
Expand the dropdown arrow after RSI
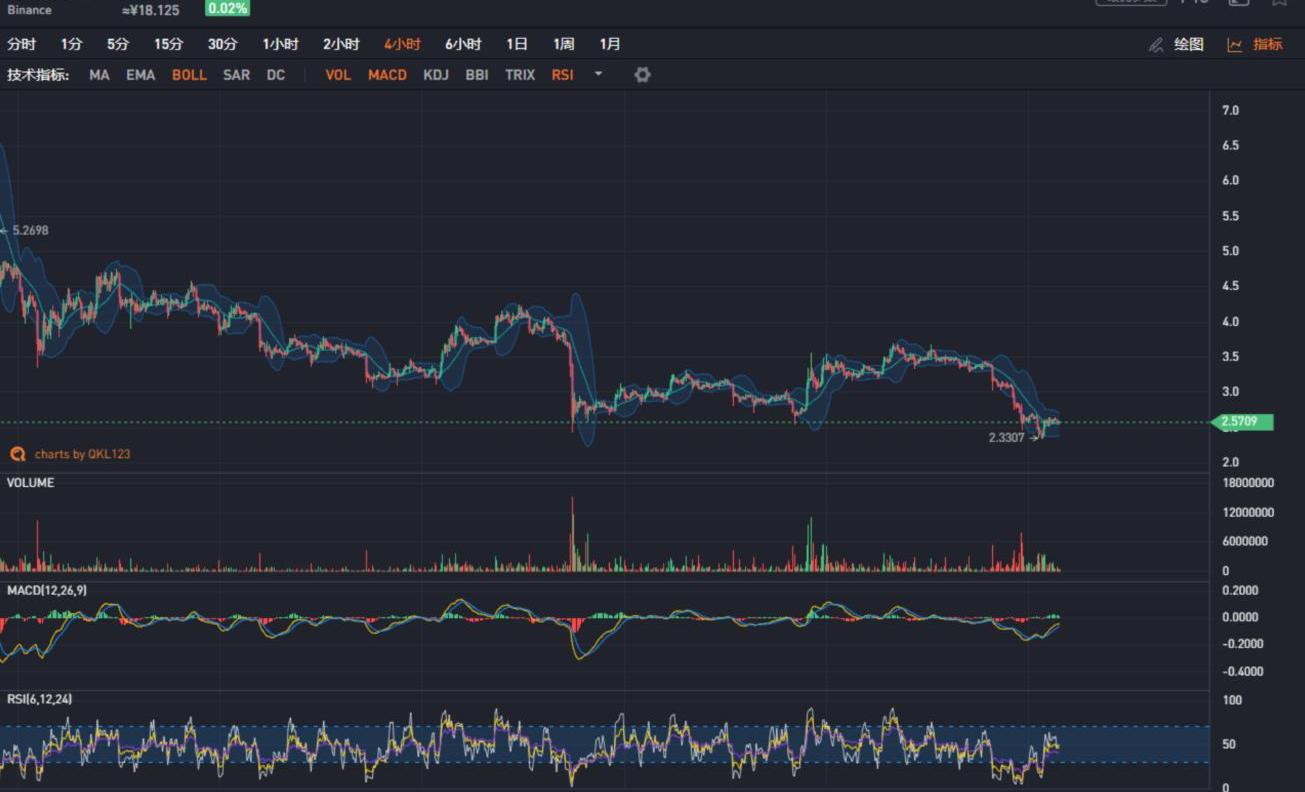pyautogui.click(x=598, y=74)
